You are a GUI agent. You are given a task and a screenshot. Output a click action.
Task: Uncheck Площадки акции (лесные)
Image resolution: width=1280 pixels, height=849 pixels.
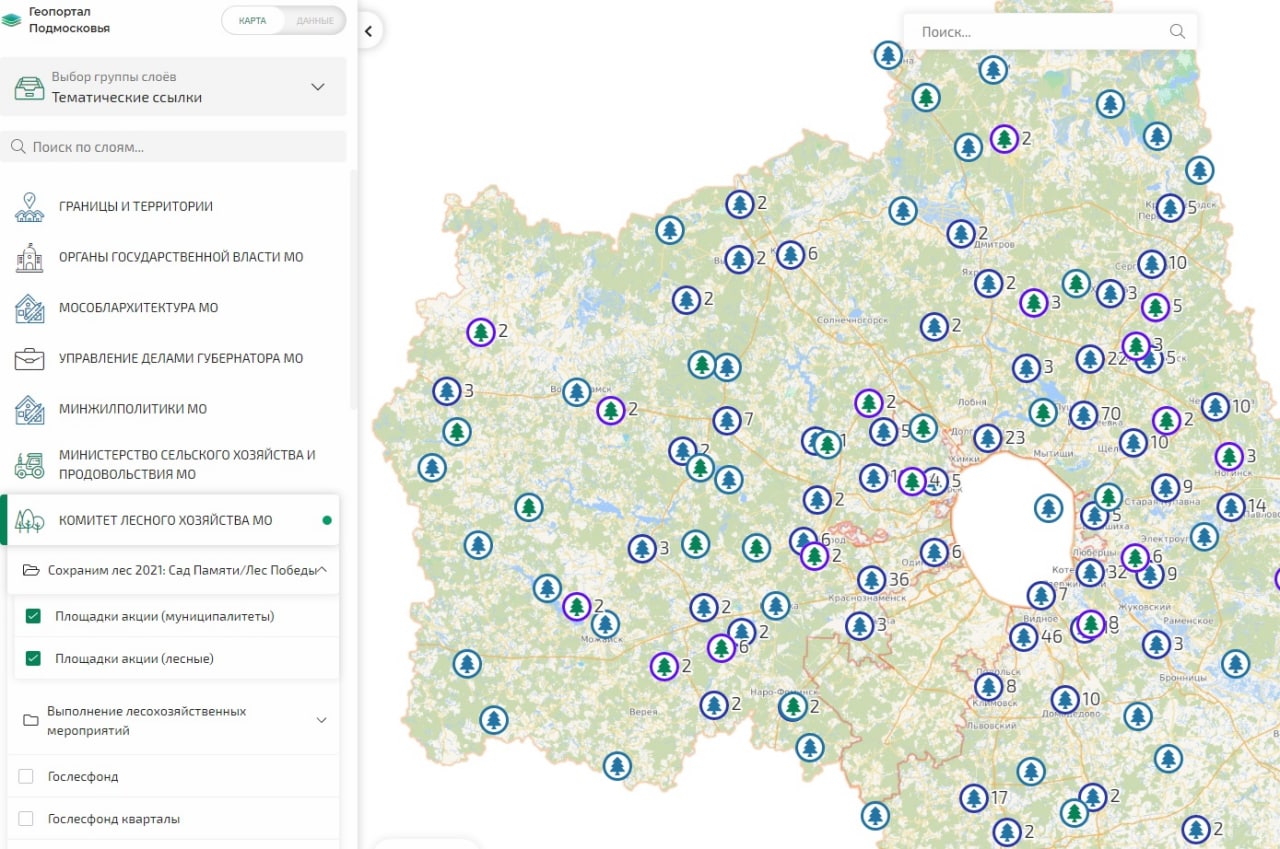point(33,659)
